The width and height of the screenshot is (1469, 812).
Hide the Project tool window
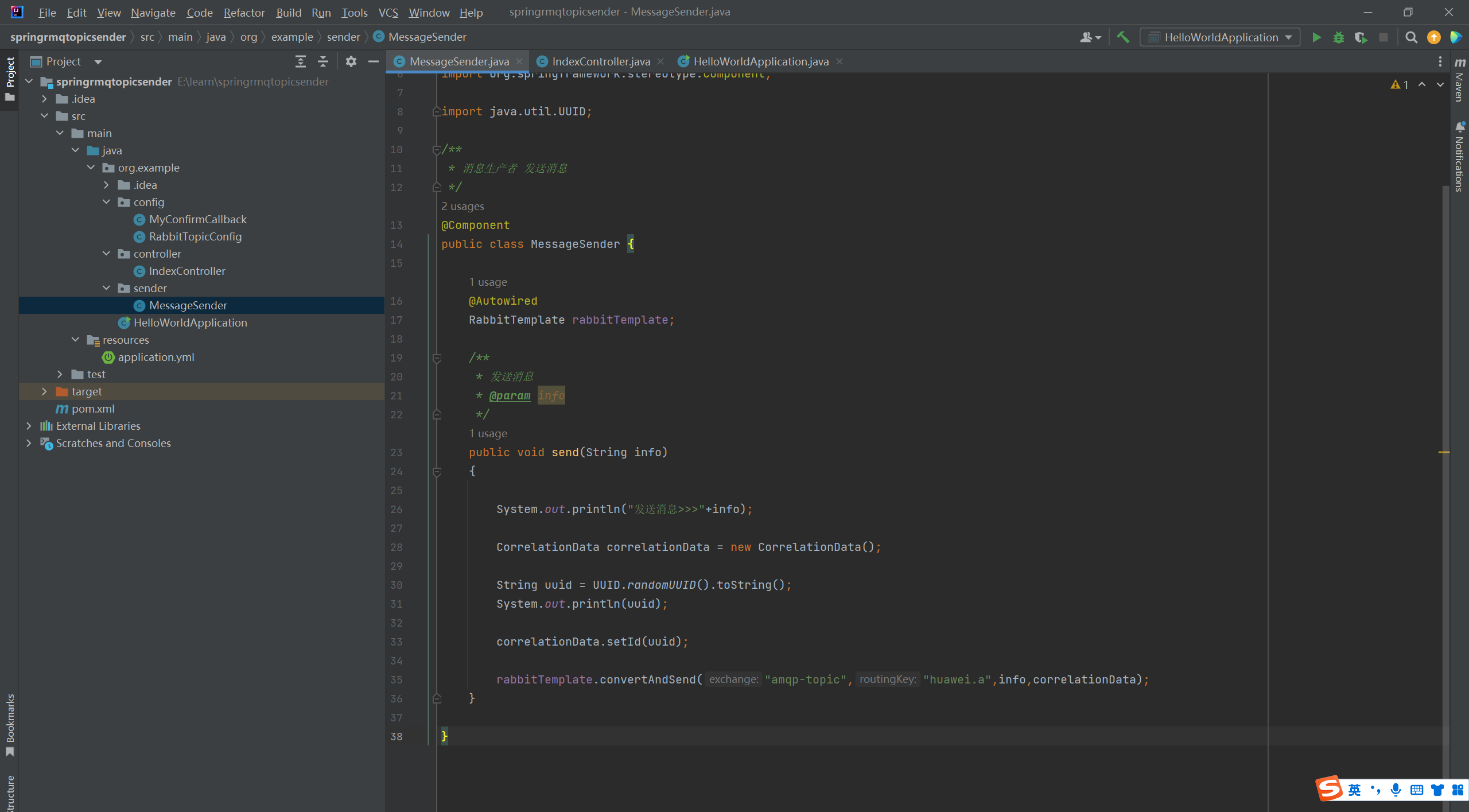coord(374,61)
